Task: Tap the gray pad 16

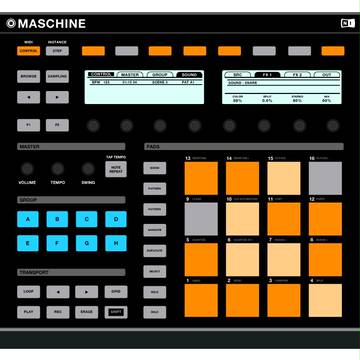Action: pyautogui.click(x=325, y=178)
